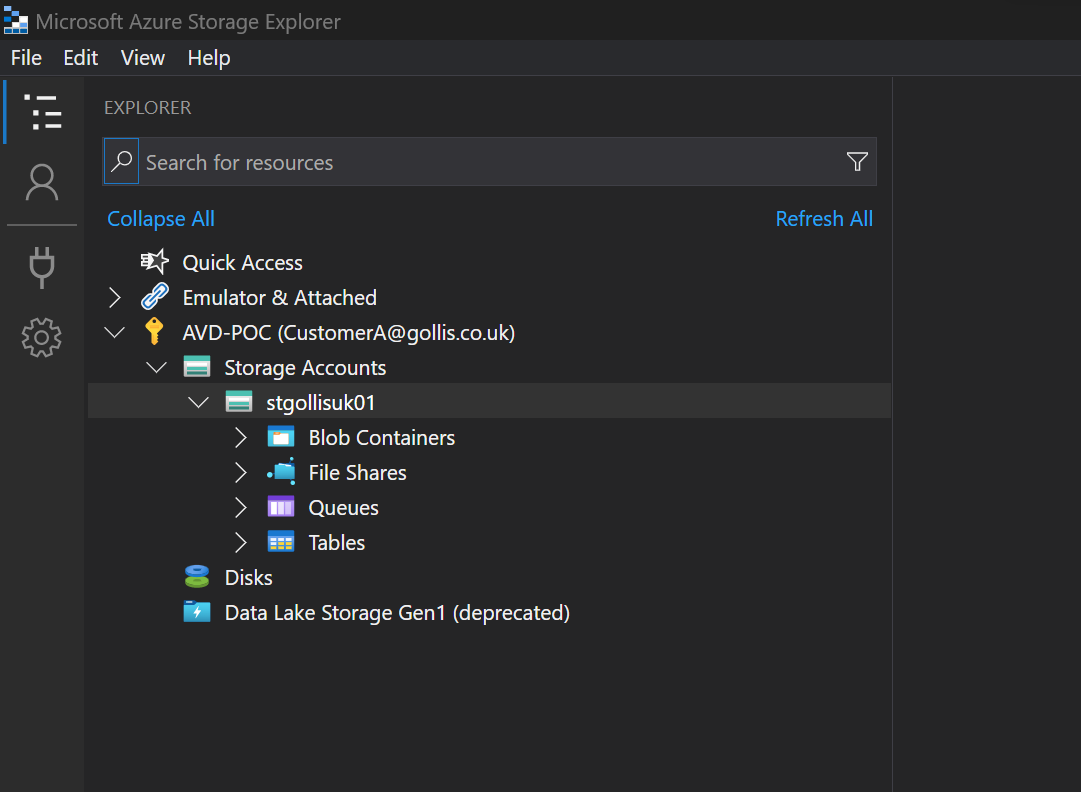Open the Account Management person icon

pyautogui.click(x=42, y=183)
